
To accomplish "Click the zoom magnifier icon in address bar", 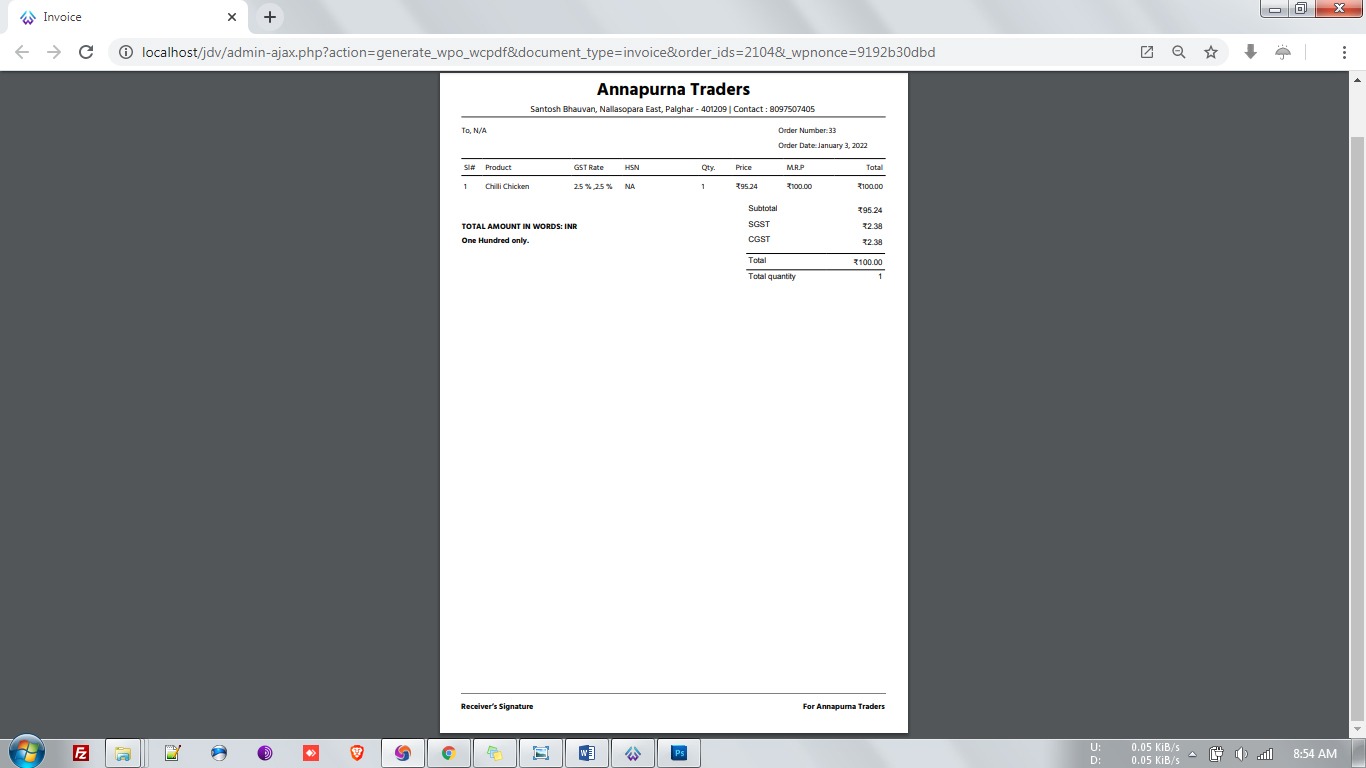I will (x=1179, y=52).
